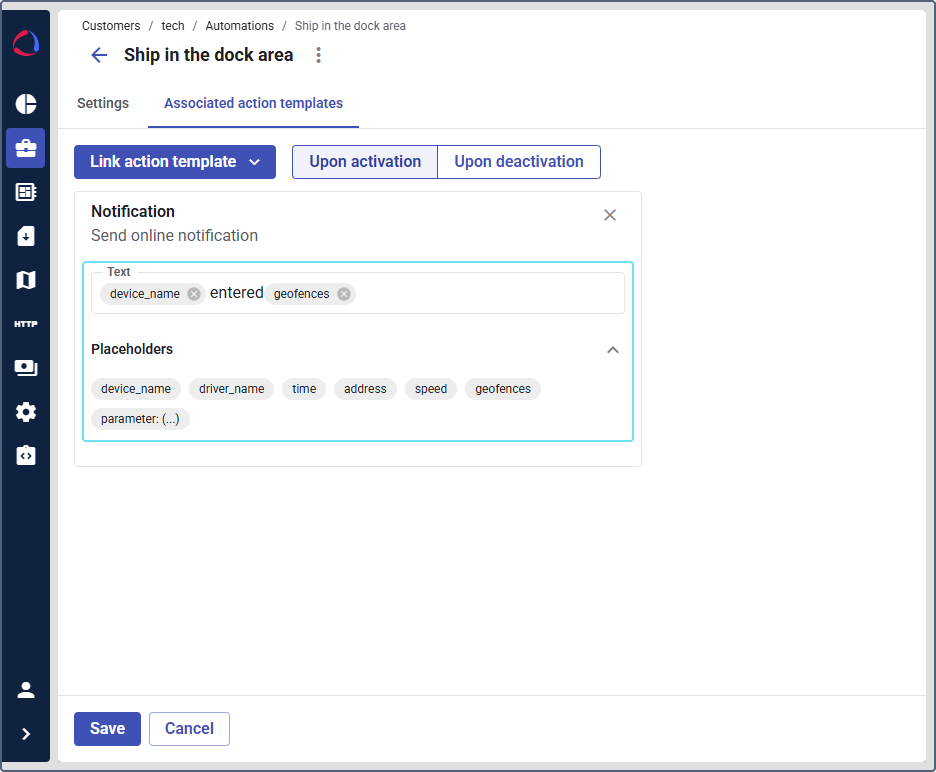The height and width of the screenshot is (772, 936).
Task: Switch to the Settings tab
Action: [103, 103]
